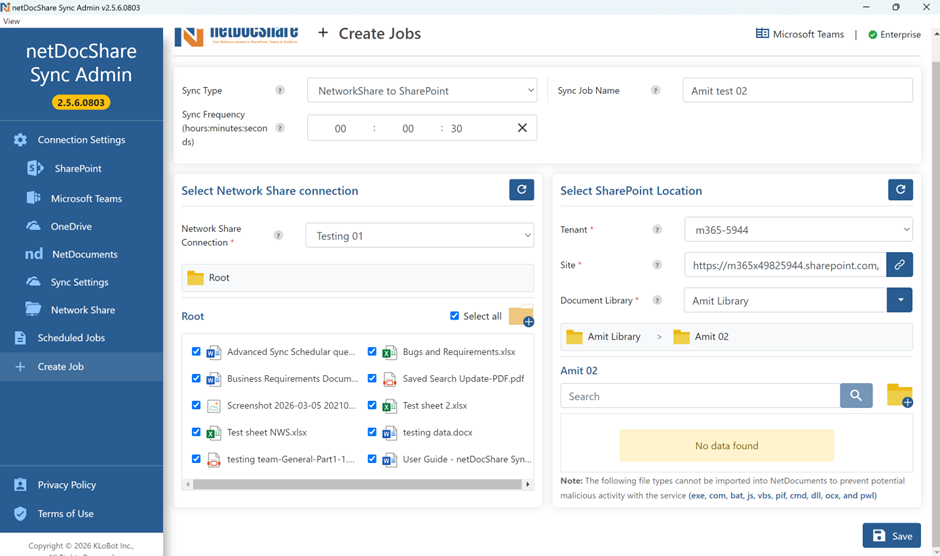Click the link icon beside Site URL
Screen dimensions: 940x556
(x=900, y=265)
